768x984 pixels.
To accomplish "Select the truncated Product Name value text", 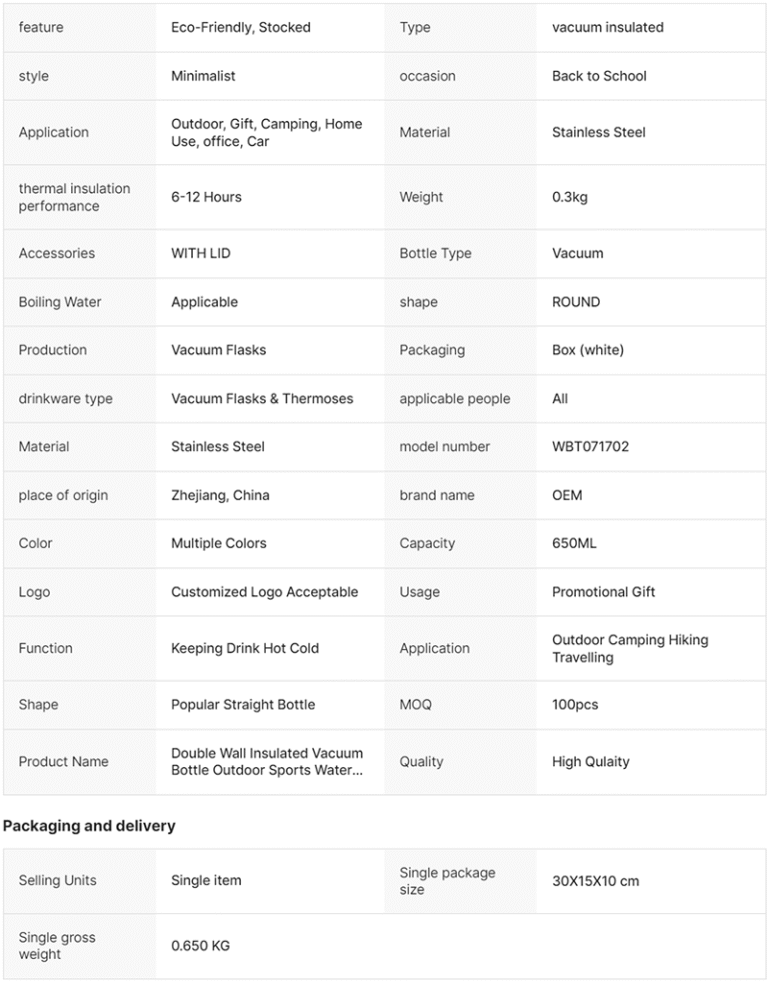I will click(267, 761).
